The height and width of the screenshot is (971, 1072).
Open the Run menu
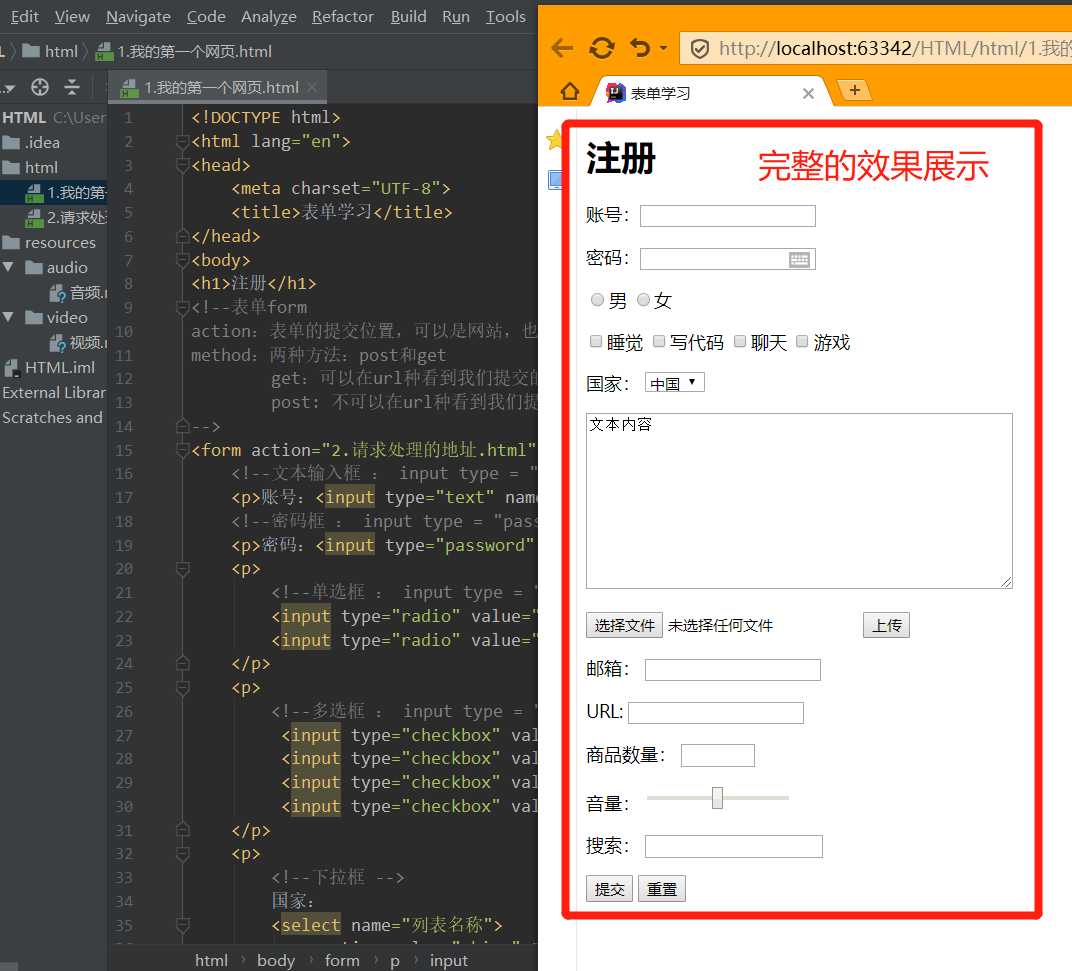click(455, 16)
